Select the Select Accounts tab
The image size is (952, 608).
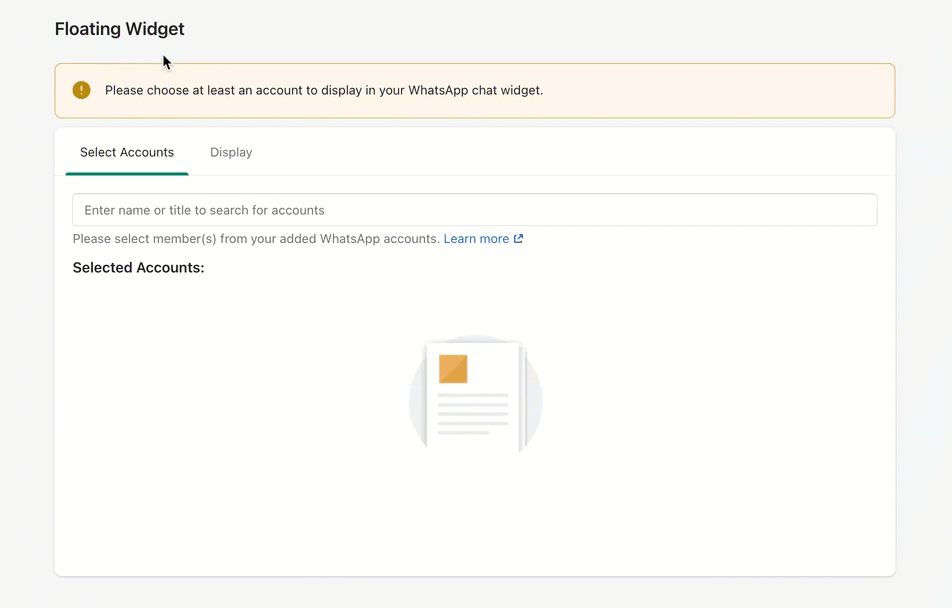127,152
